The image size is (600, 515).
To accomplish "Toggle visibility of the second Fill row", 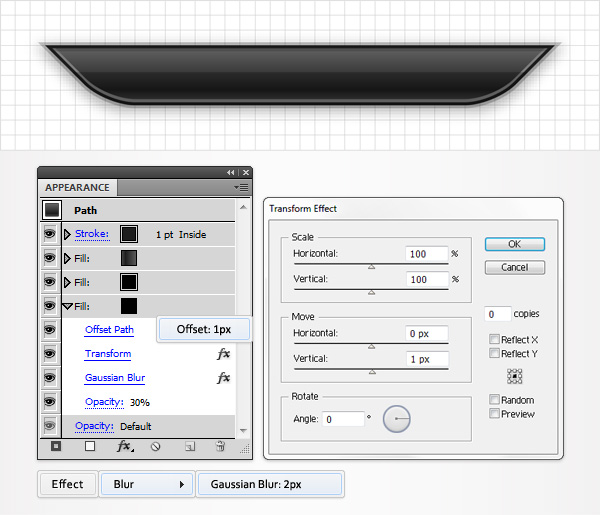I will point(50,282).
